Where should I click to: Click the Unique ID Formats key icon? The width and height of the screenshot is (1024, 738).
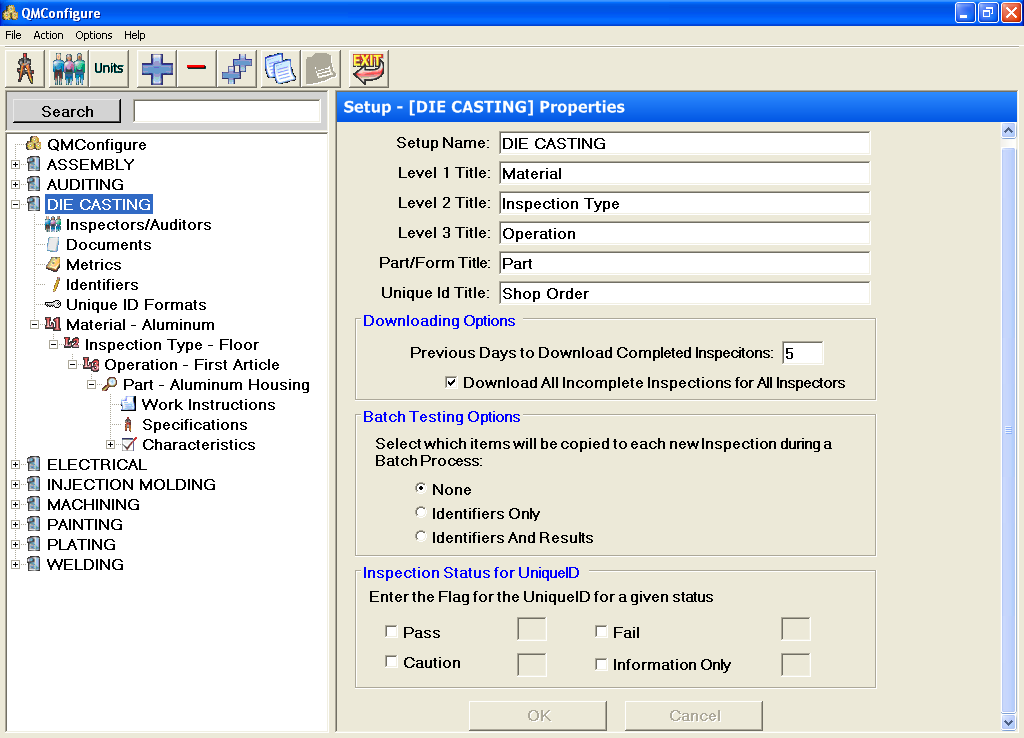(x=53, y=304)
